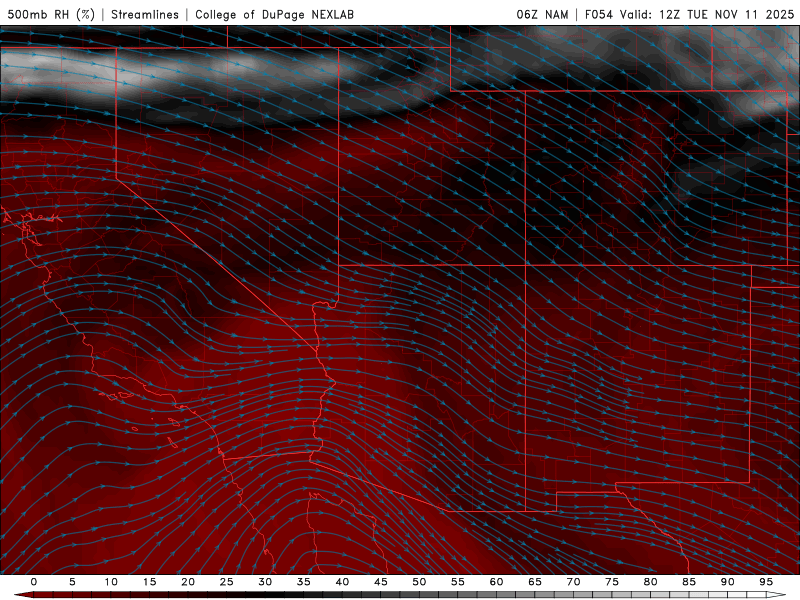The height and width of the screenshot is (600, 800).
Task: Click the colorbar label "70"
Action: coord(573,582)
